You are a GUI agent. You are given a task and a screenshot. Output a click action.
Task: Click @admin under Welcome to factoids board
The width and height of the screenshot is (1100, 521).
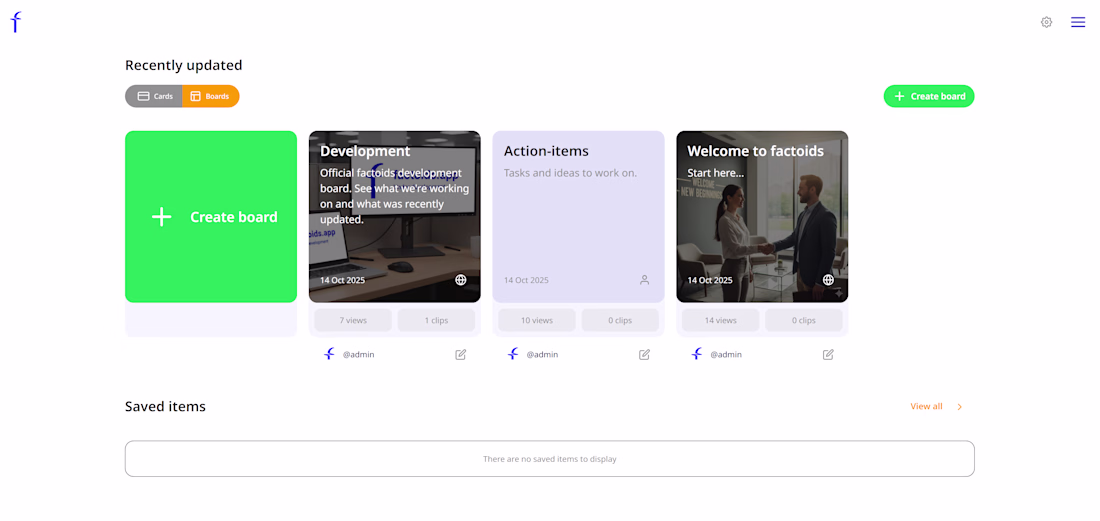tap(726, 355)
